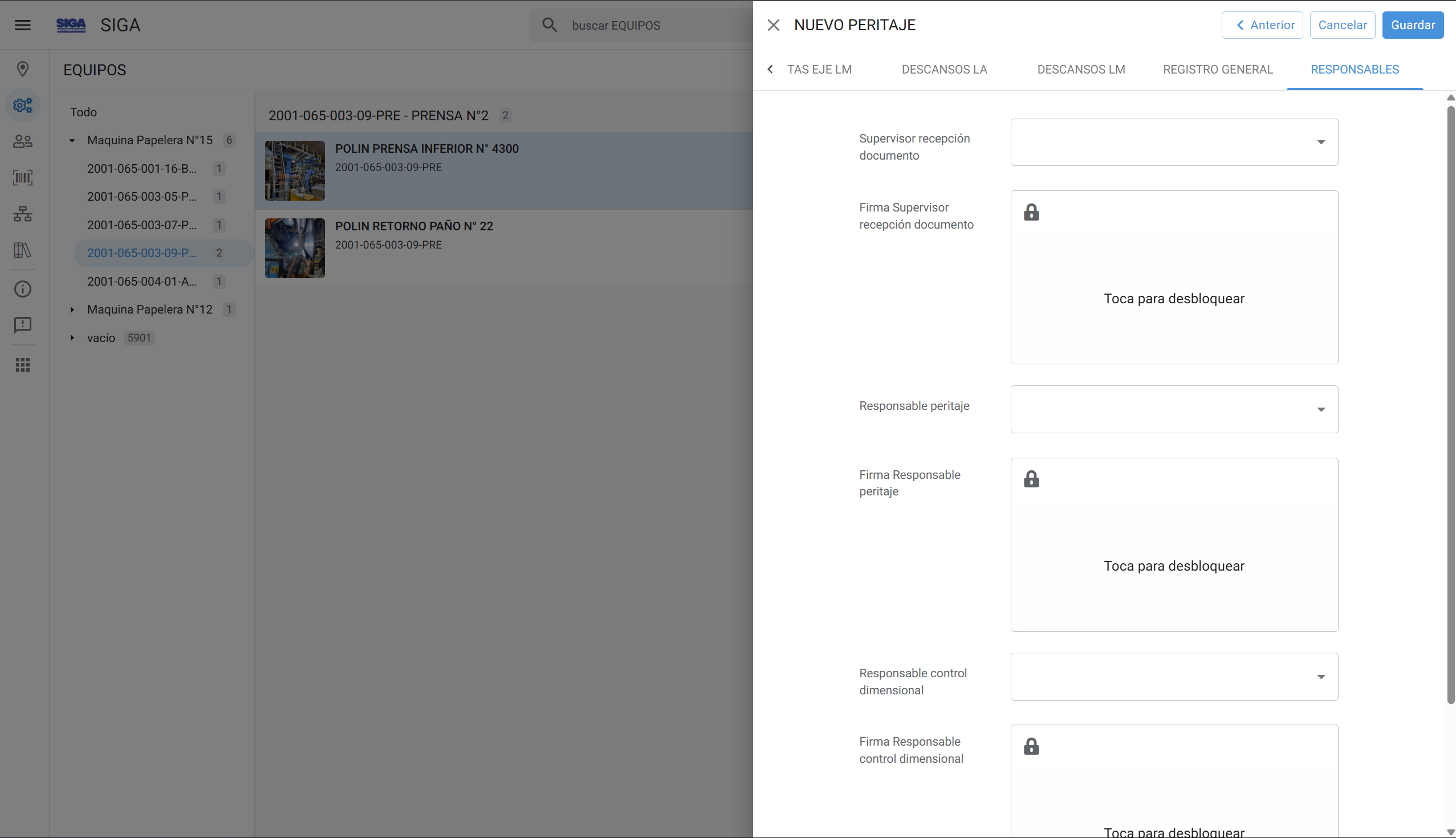The width and height of the screenshot is (1456, 838).
Task: Click the EQUIPOS page heading
Action: 95,70
